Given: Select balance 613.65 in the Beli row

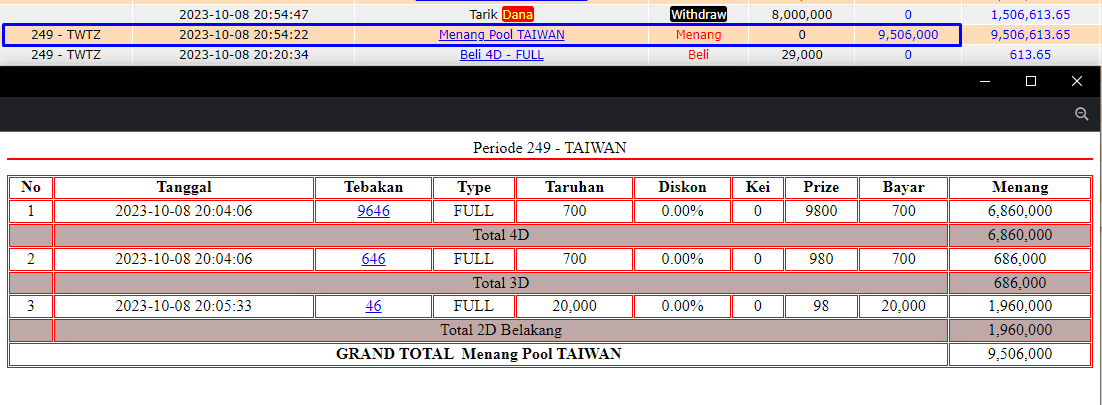Looking at the screenshot, I should (1030, 55).
